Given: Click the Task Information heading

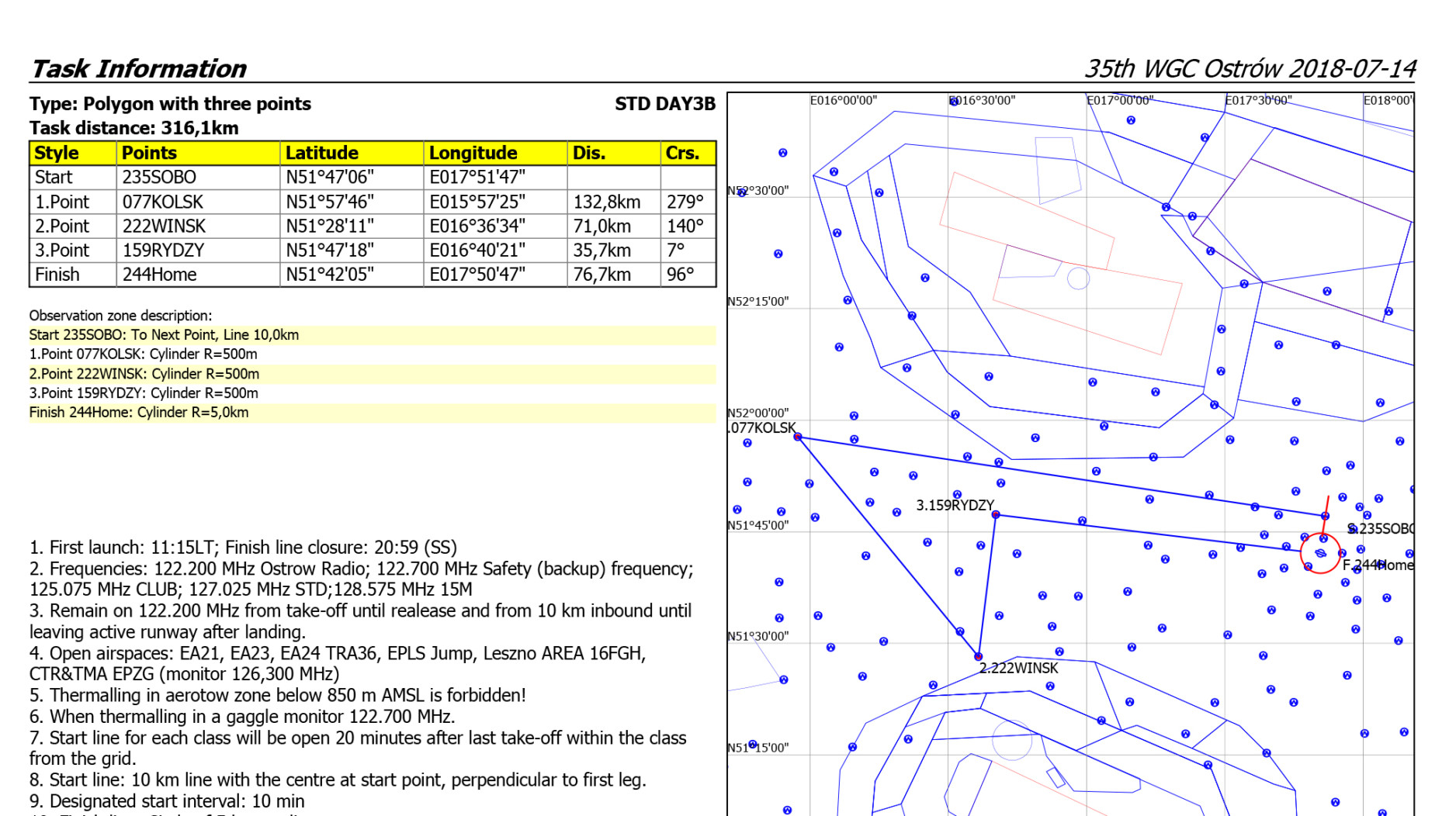Looking at the screenshot, I should (x=138, y=69).
